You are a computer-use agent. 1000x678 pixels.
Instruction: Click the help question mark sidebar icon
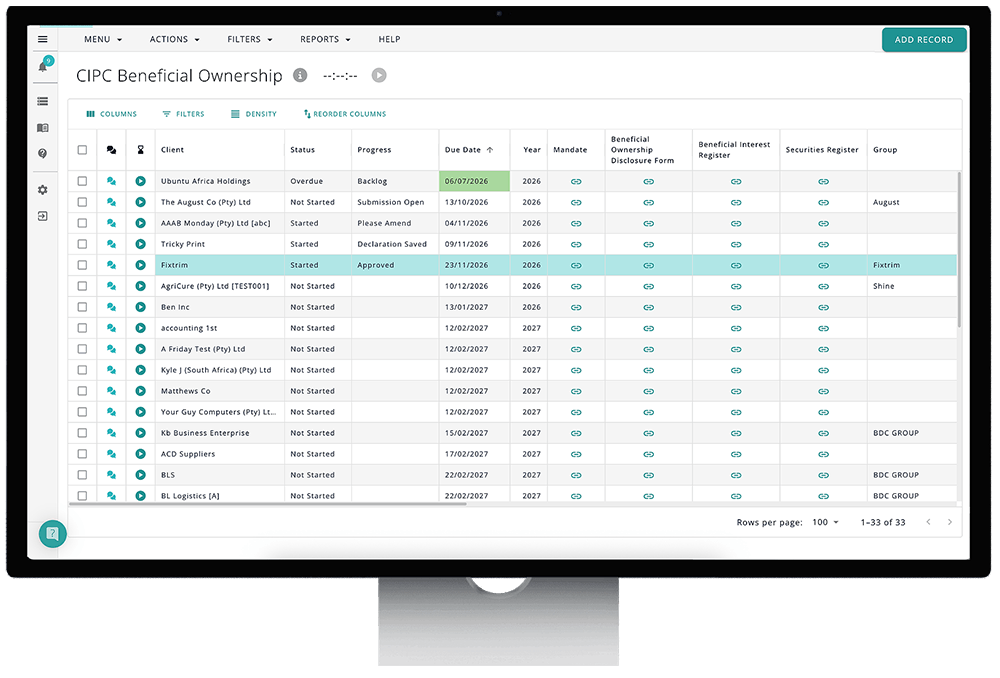pos(43,154)
